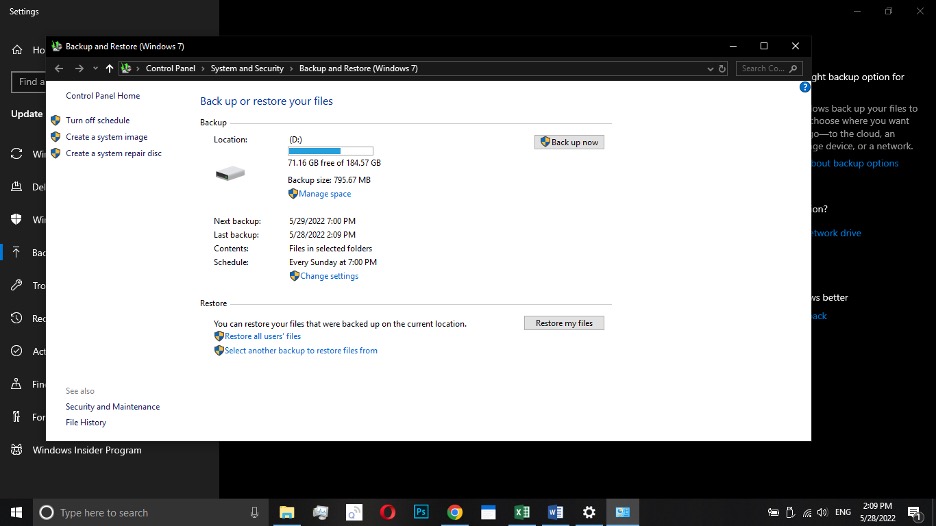Select Recovery icon in Settings sidebar
This screenshot has height=526, width=936.
pos(17,318)
